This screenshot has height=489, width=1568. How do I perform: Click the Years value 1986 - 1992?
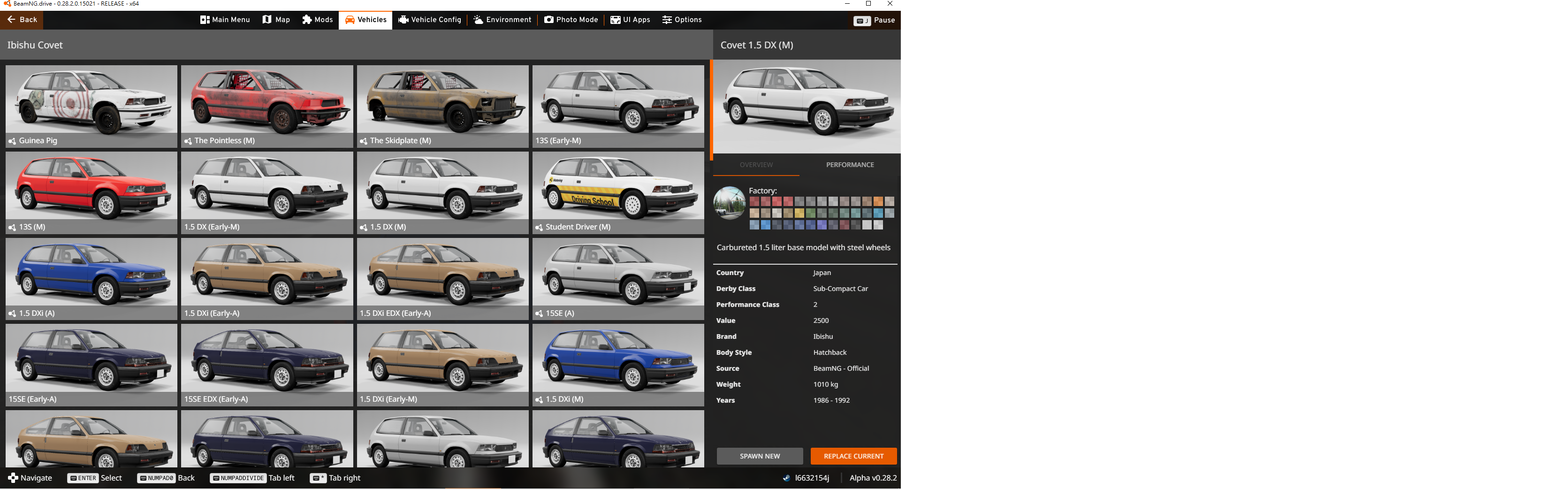point(831,400)
